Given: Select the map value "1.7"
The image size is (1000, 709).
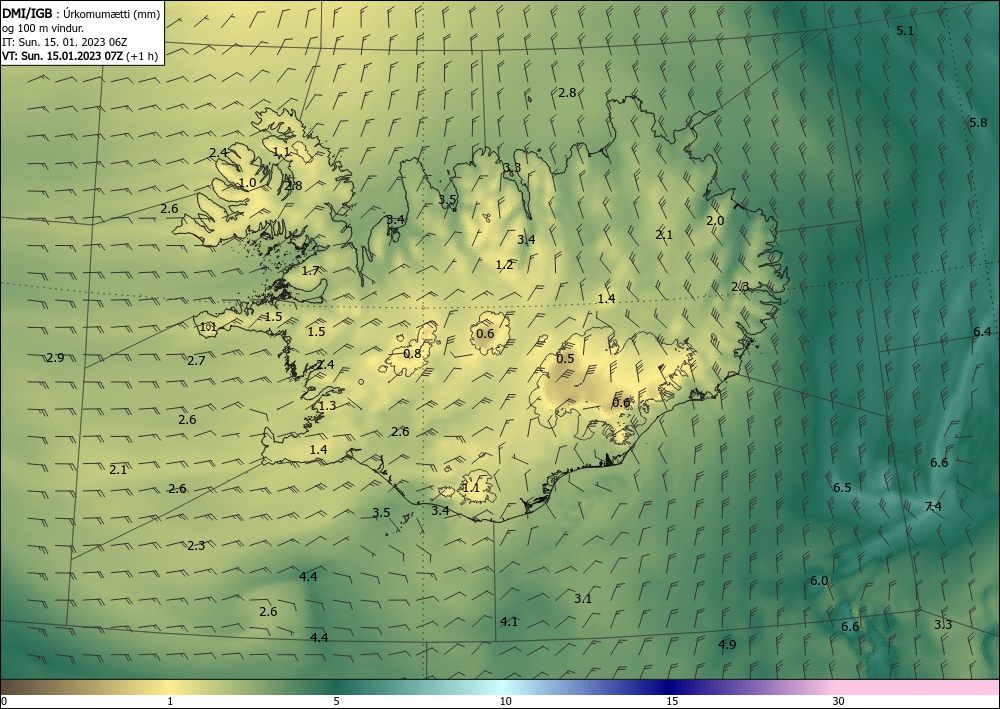Looking at the screenshot, I should click(x=310, y=270).
